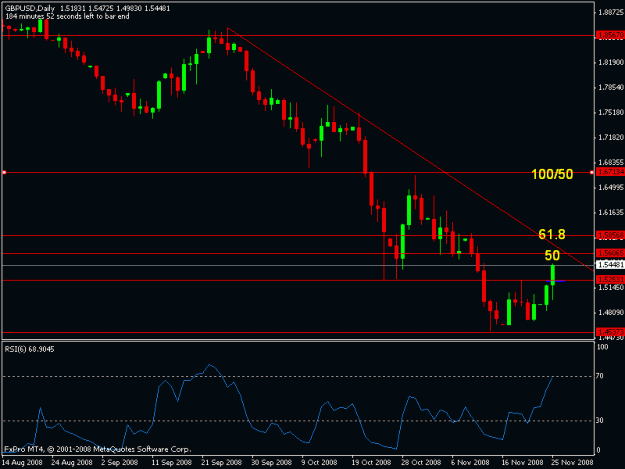Screen dimensions: 625x469
Task: Click the latest green candle near 1.54481
Action: 553,275
